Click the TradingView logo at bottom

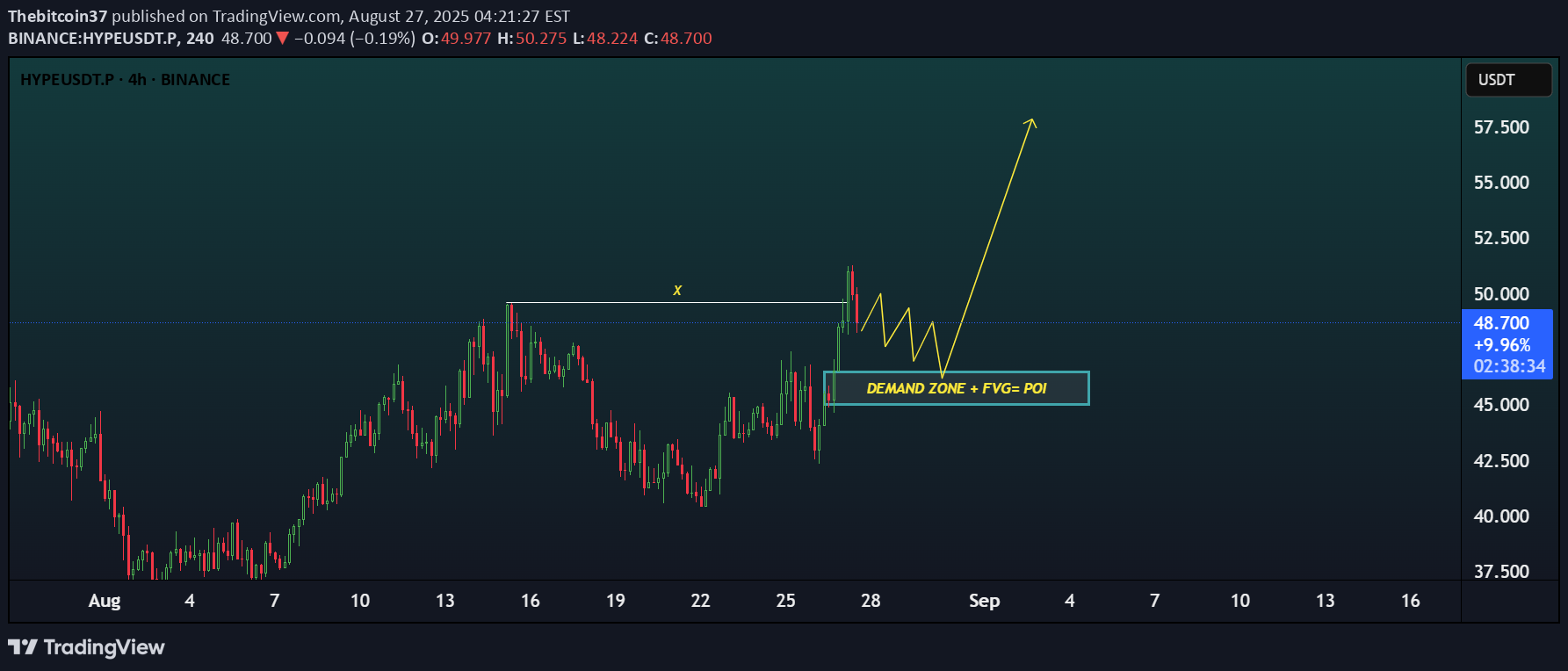pyautogui.click(x=86, y=647)
